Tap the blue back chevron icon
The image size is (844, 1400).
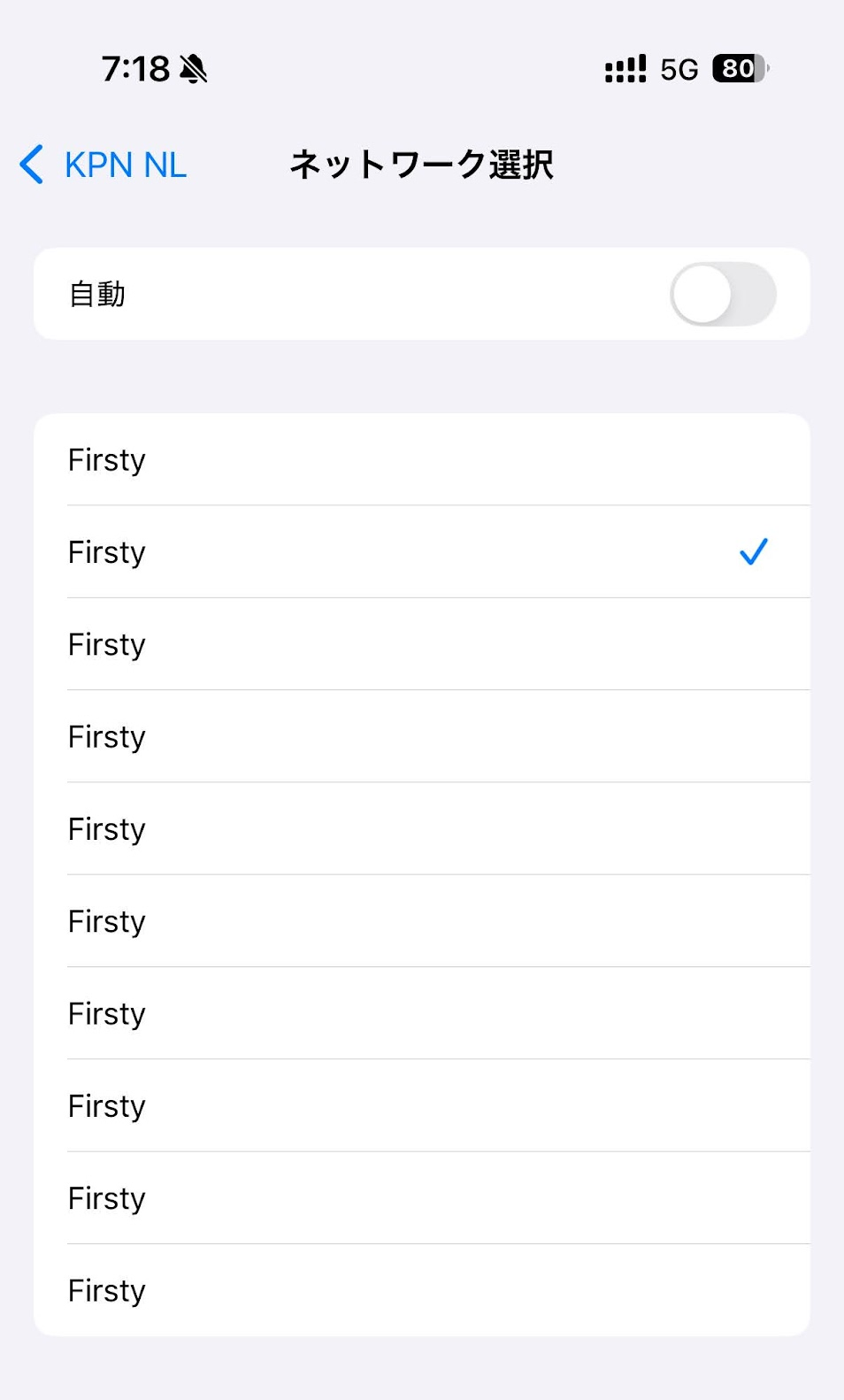(x=32, y=165)
